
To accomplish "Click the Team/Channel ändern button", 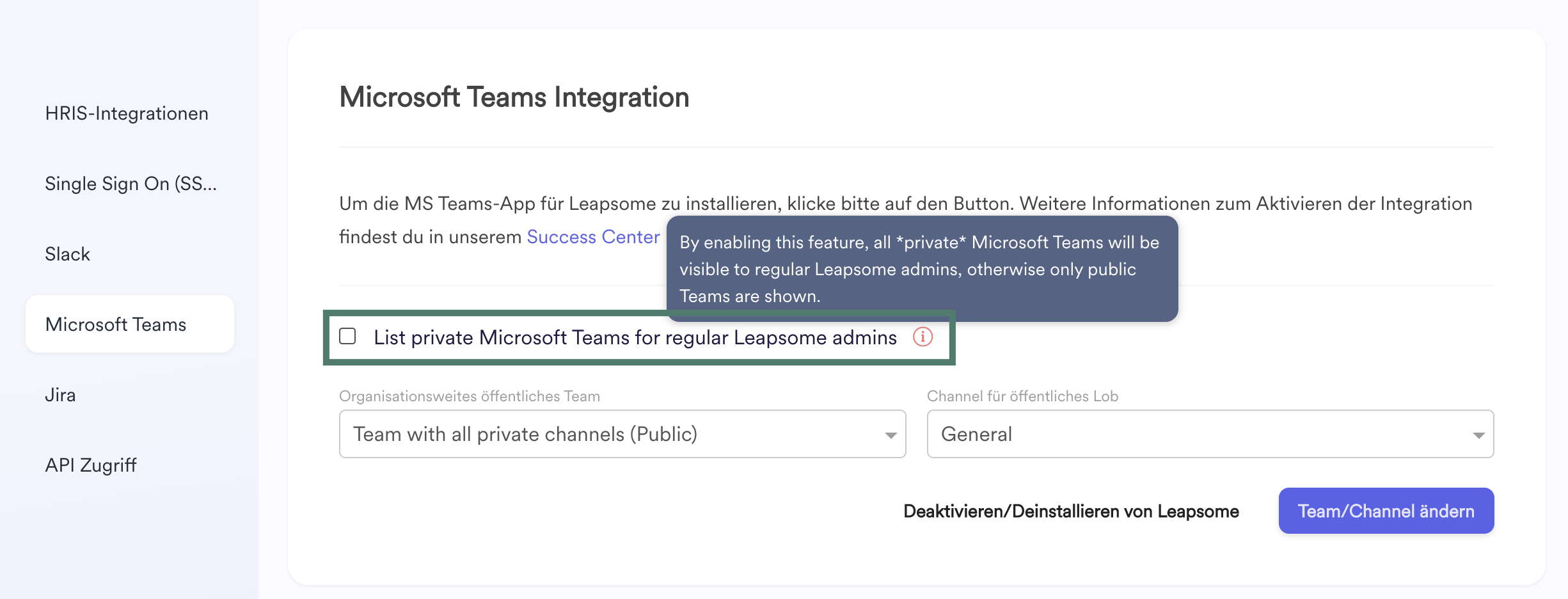I will 1386,511.
